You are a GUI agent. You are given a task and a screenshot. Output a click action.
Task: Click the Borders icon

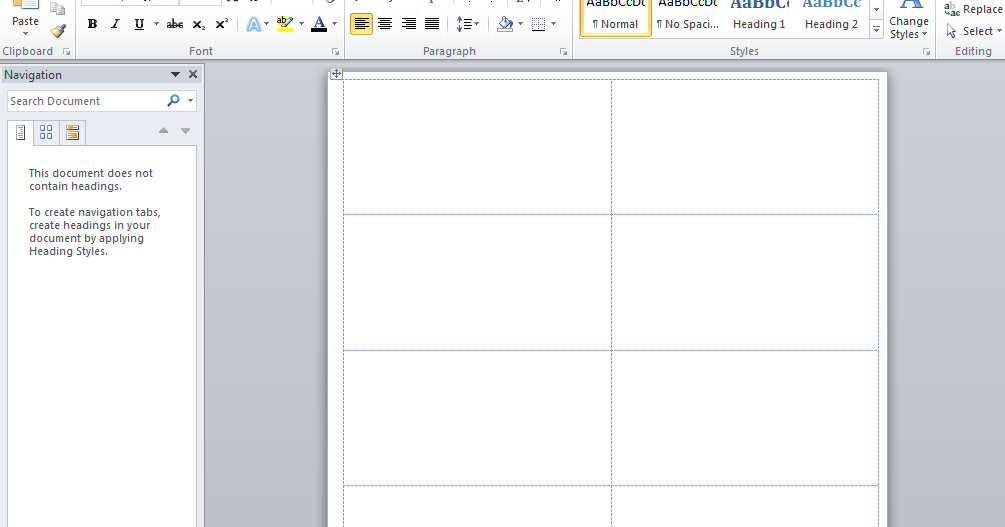(x=538, y=24)
